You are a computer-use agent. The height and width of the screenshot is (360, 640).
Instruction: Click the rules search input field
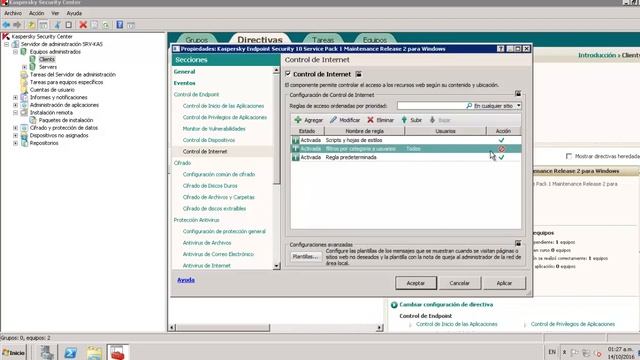click(431, 106)
